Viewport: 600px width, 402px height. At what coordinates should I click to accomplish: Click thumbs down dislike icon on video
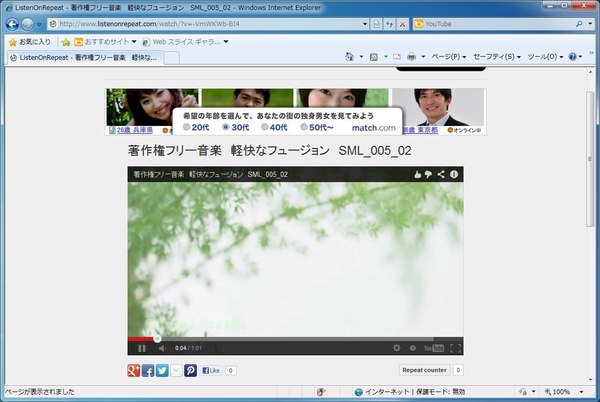coord(429,174)
